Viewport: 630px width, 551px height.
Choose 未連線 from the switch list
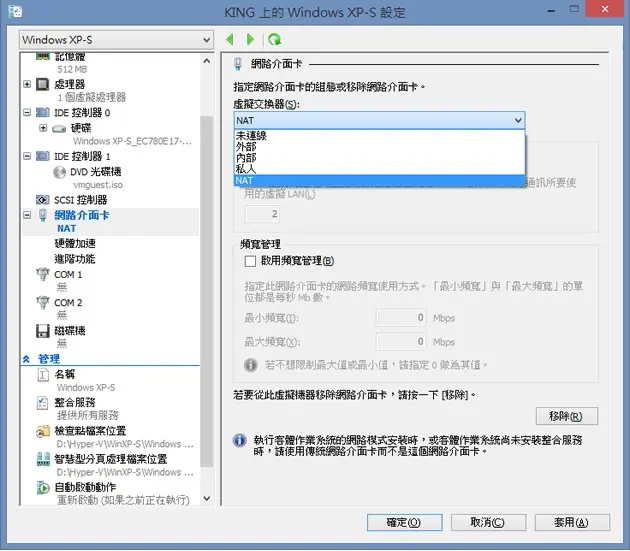point(379,136)
